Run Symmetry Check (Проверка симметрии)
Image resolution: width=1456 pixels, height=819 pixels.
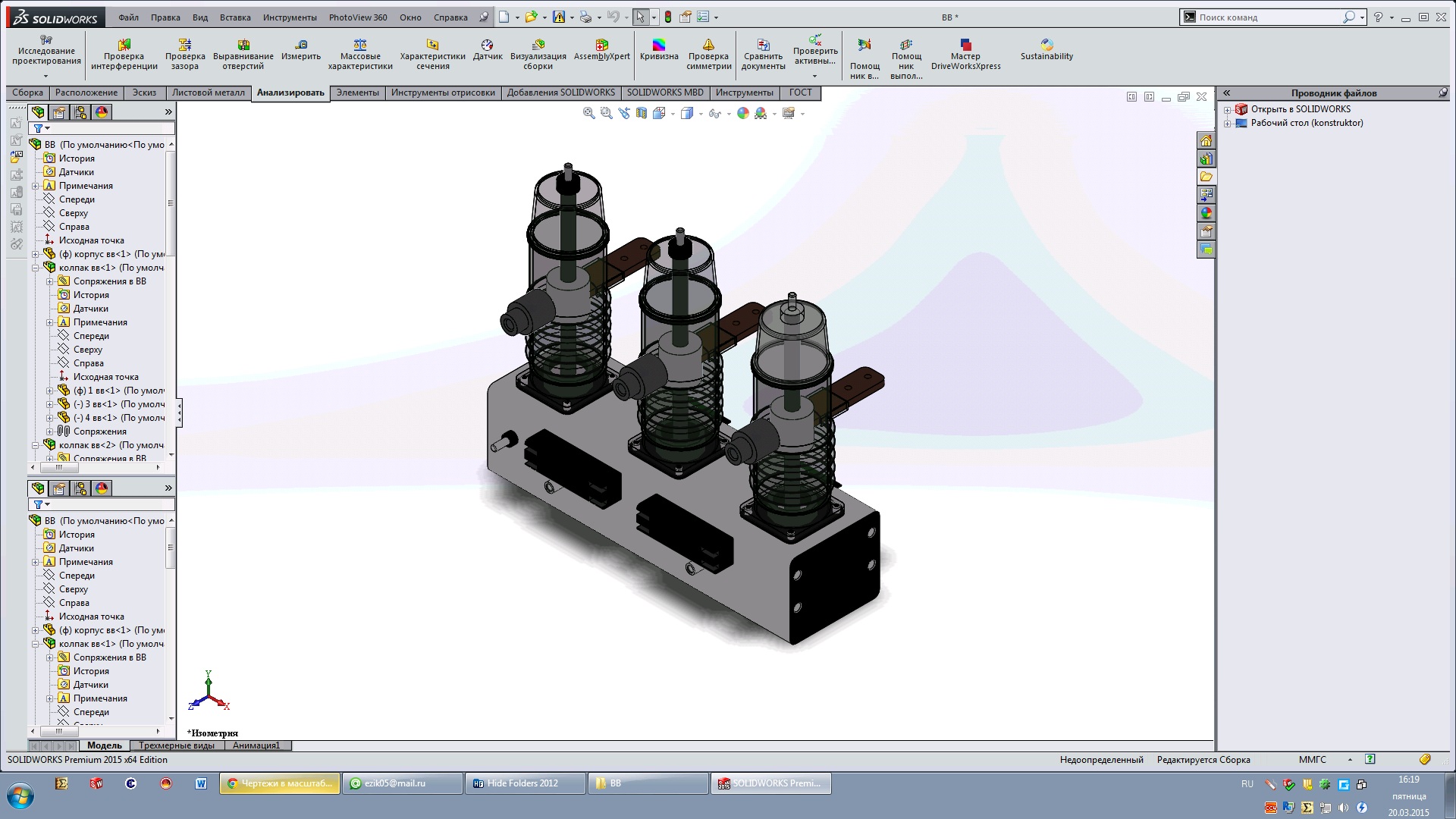[708, 55]
